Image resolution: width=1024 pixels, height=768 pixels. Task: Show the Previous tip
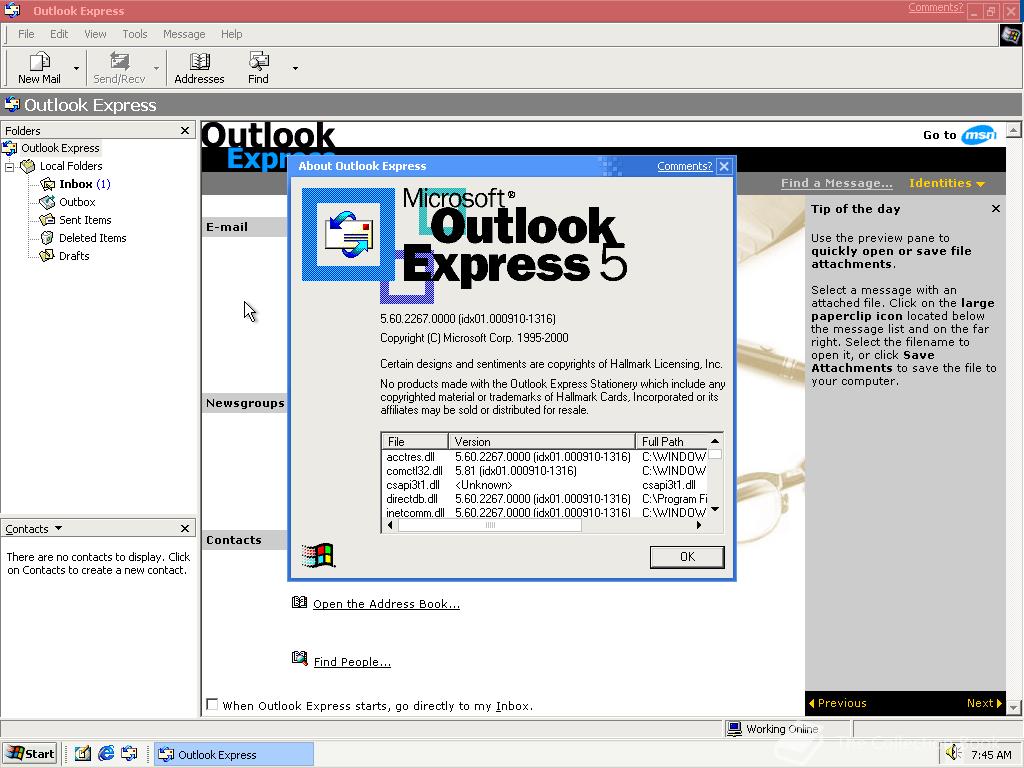[x=837, y=703]
